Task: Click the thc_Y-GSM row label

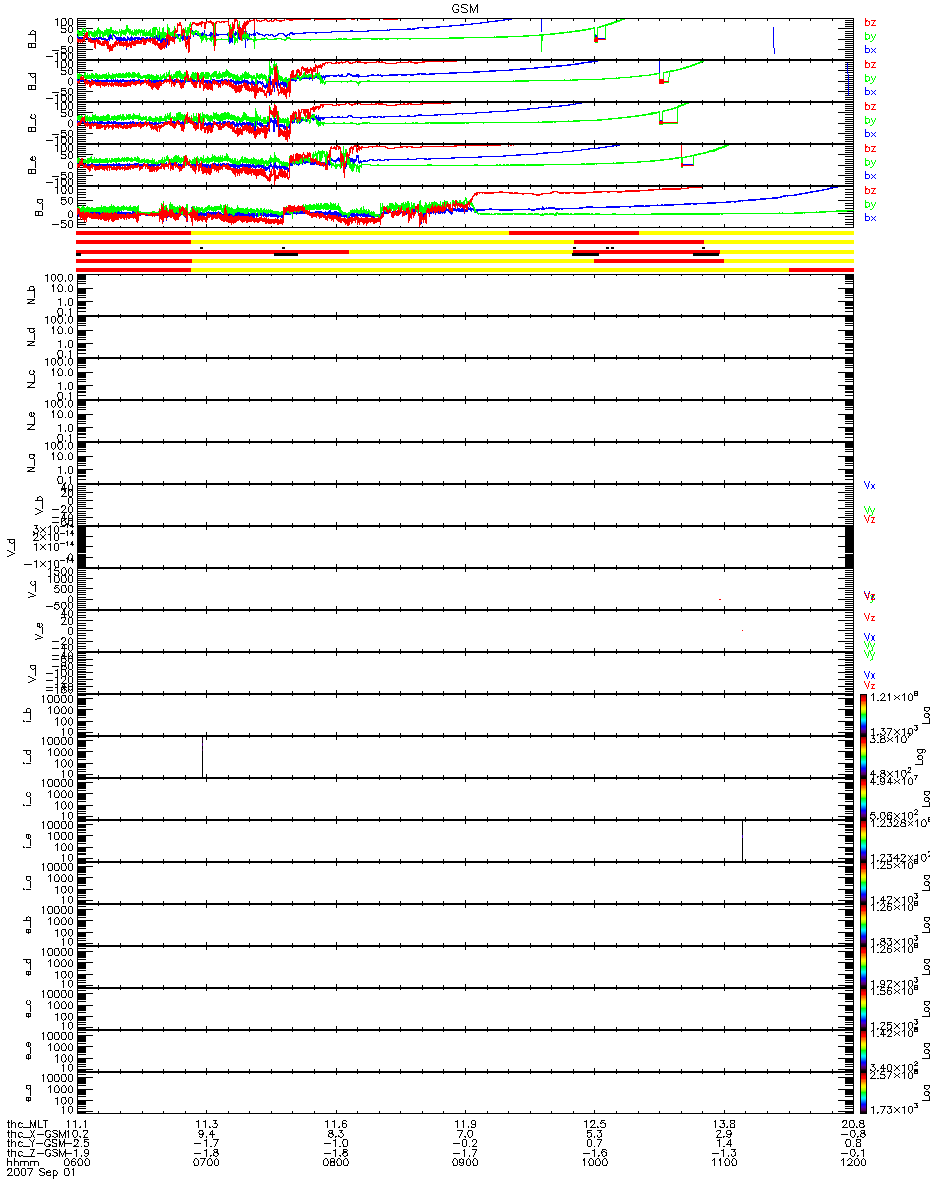Action: pos(35,1144)
